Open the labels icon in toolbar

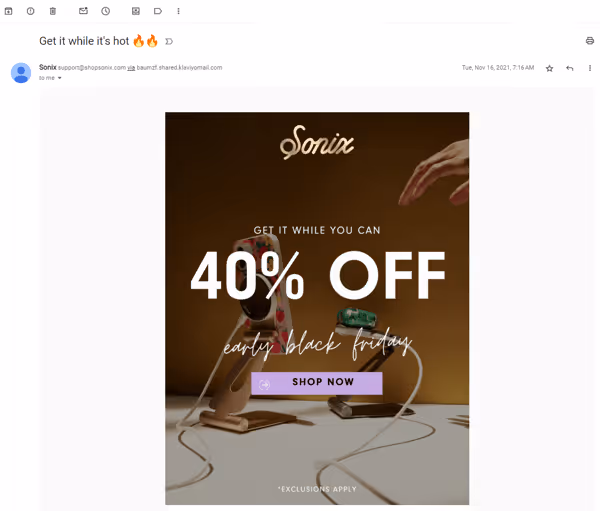point(158,11)
